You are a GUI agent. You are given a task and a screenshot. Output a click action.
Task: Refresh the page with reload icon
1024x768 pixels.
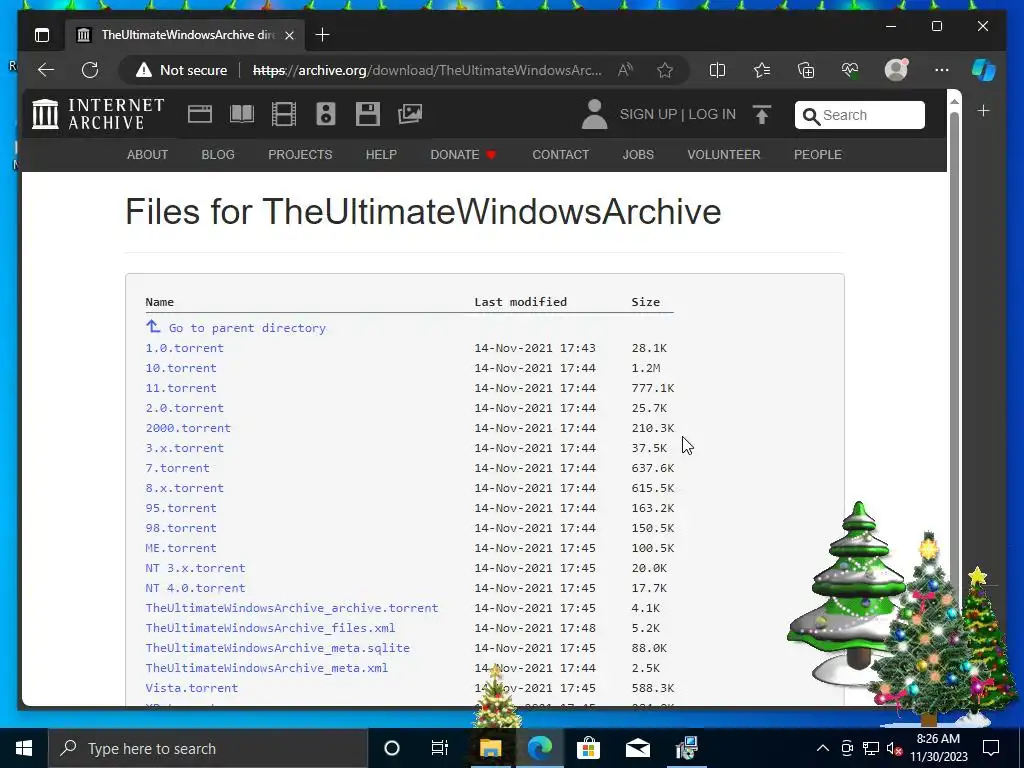90,70
